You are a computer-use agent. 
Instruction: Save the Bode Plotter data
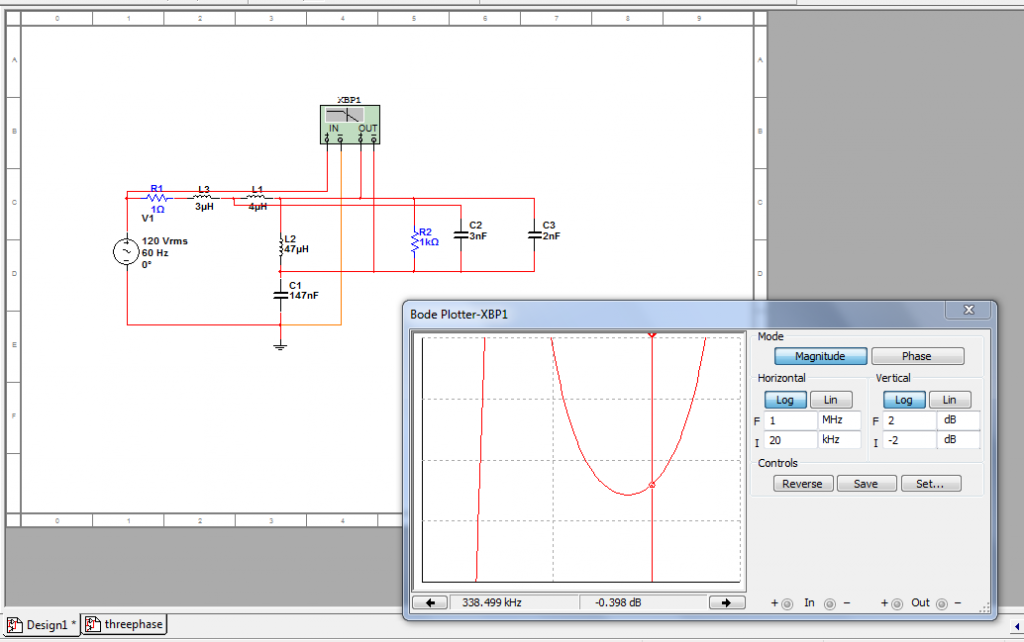866,484
